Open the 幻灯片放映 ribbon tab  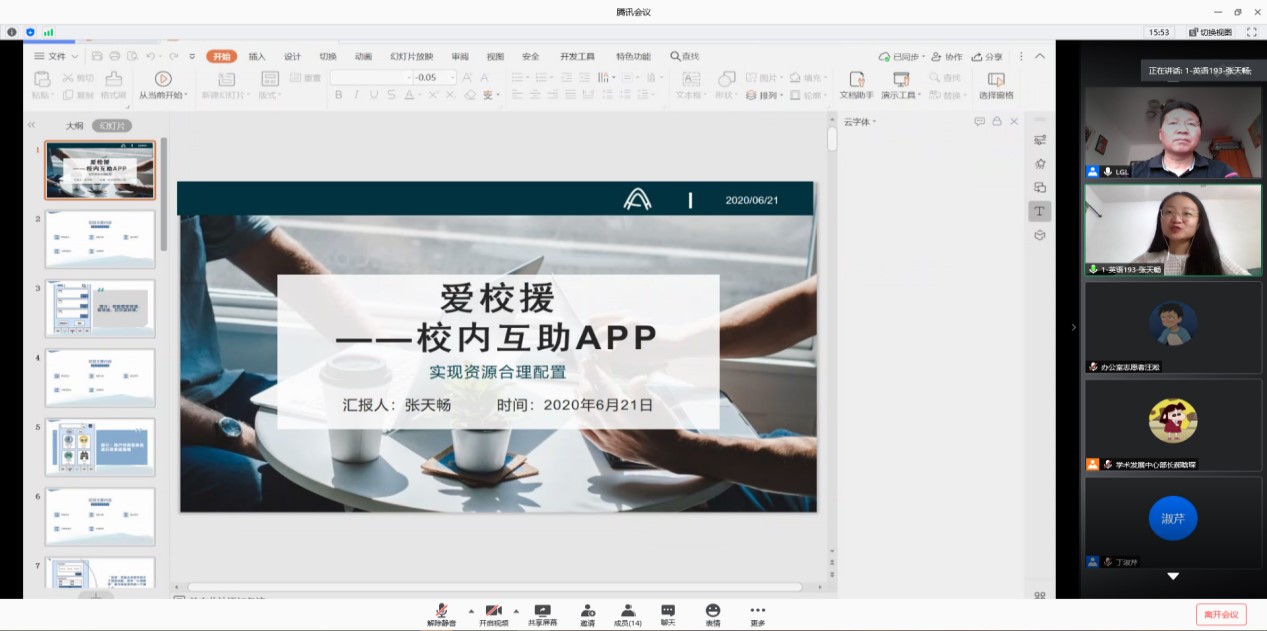point(411,57)
